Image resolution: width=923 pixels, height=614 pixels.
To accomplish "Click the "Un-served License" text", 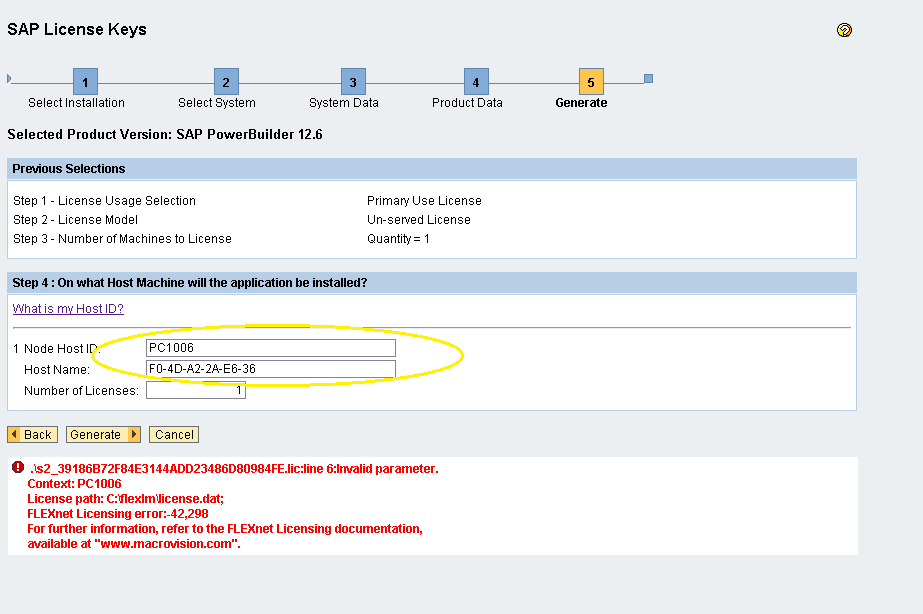I will pyautogui.click(x=419, y=220).
